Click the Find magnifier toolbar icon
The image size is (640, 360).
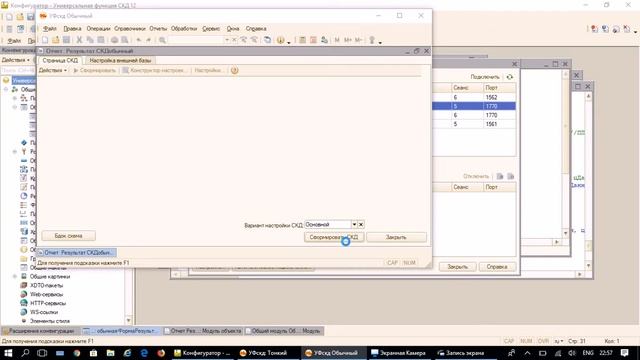(162, 40)
